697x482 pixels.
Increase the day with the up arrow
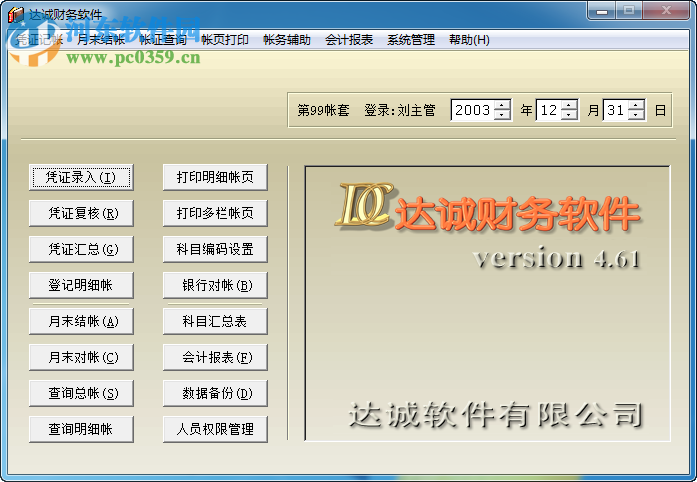pos(636,105)
